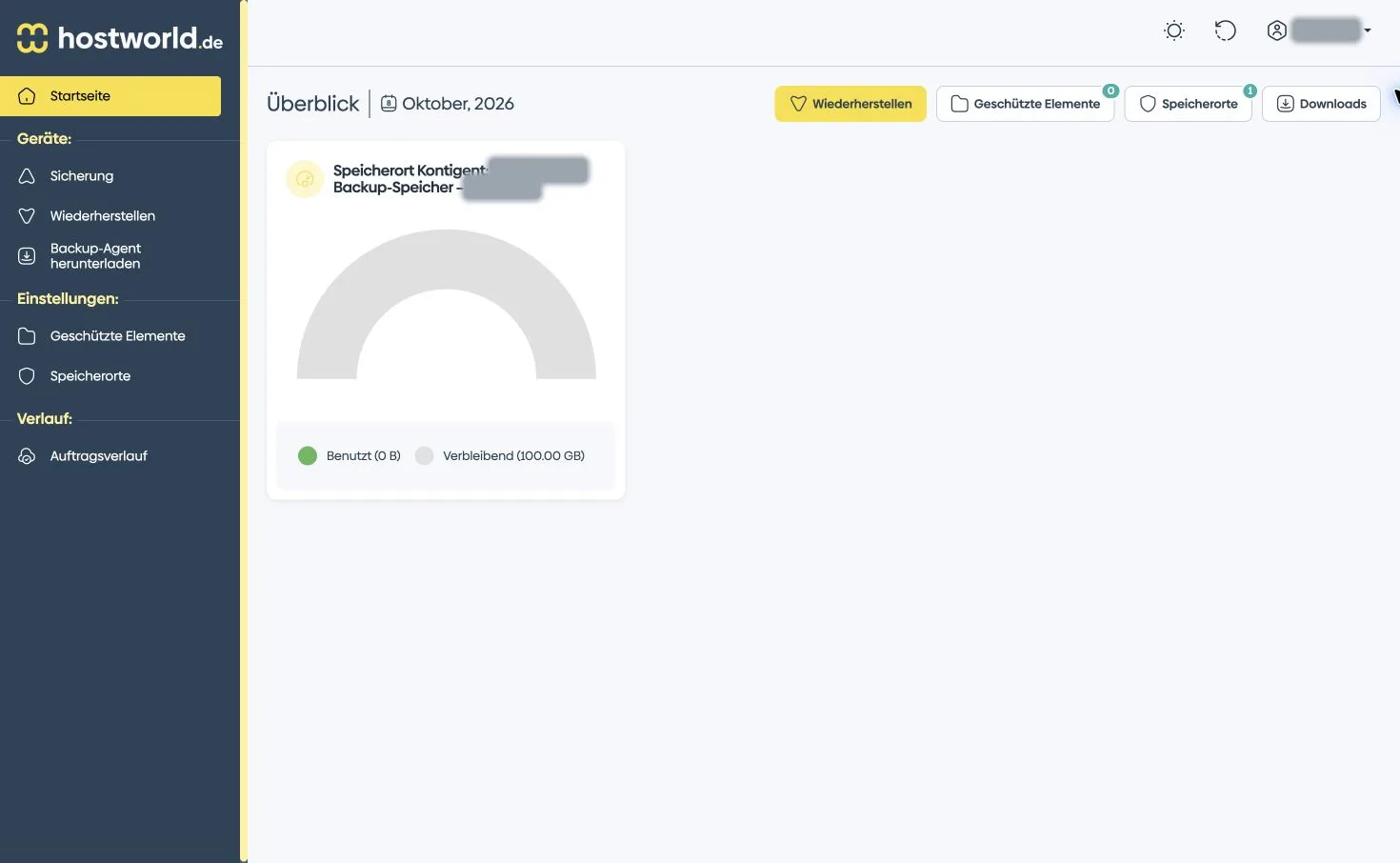Click the Geschützte Elemente top button

(x=1026, y=104)
